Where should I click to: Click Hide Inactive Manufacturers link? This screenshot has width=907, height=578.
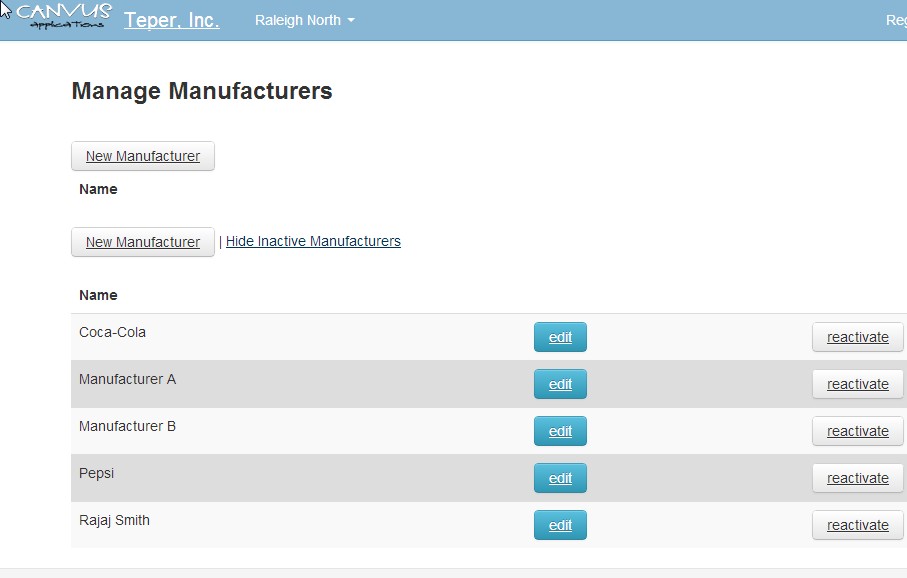(313, 241)
